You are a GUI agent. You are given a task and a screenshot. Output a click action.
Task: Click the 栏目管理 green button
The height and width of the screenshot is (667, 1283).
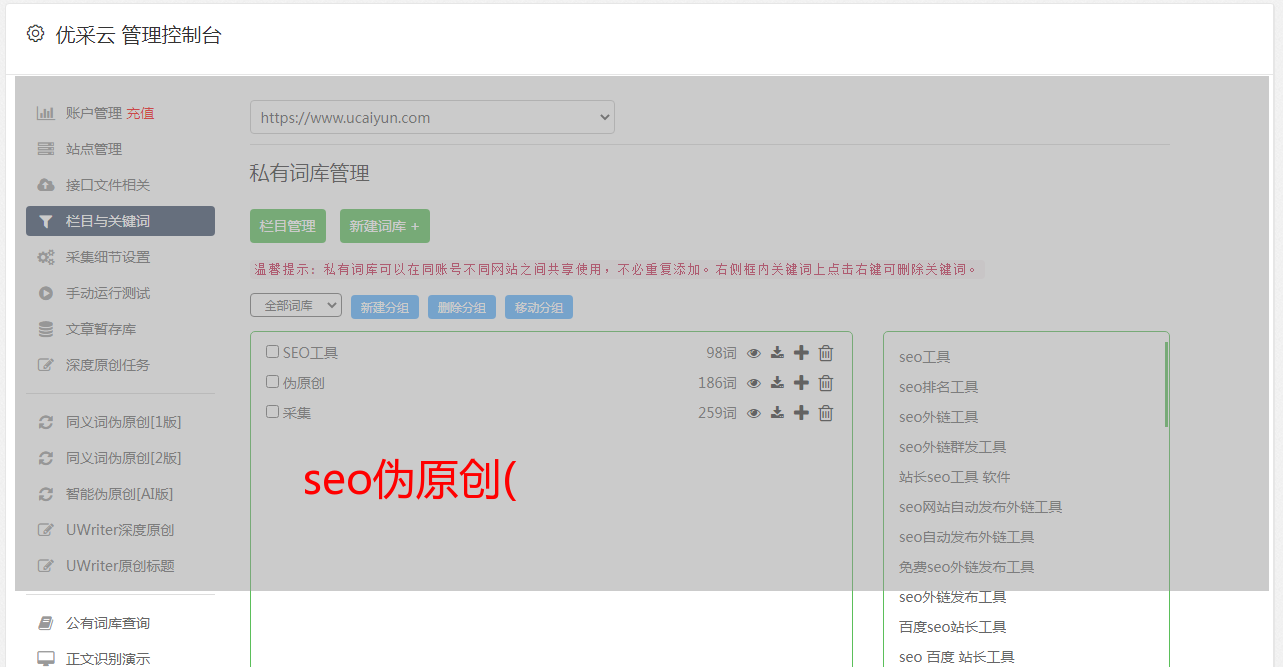coord(288,226)
